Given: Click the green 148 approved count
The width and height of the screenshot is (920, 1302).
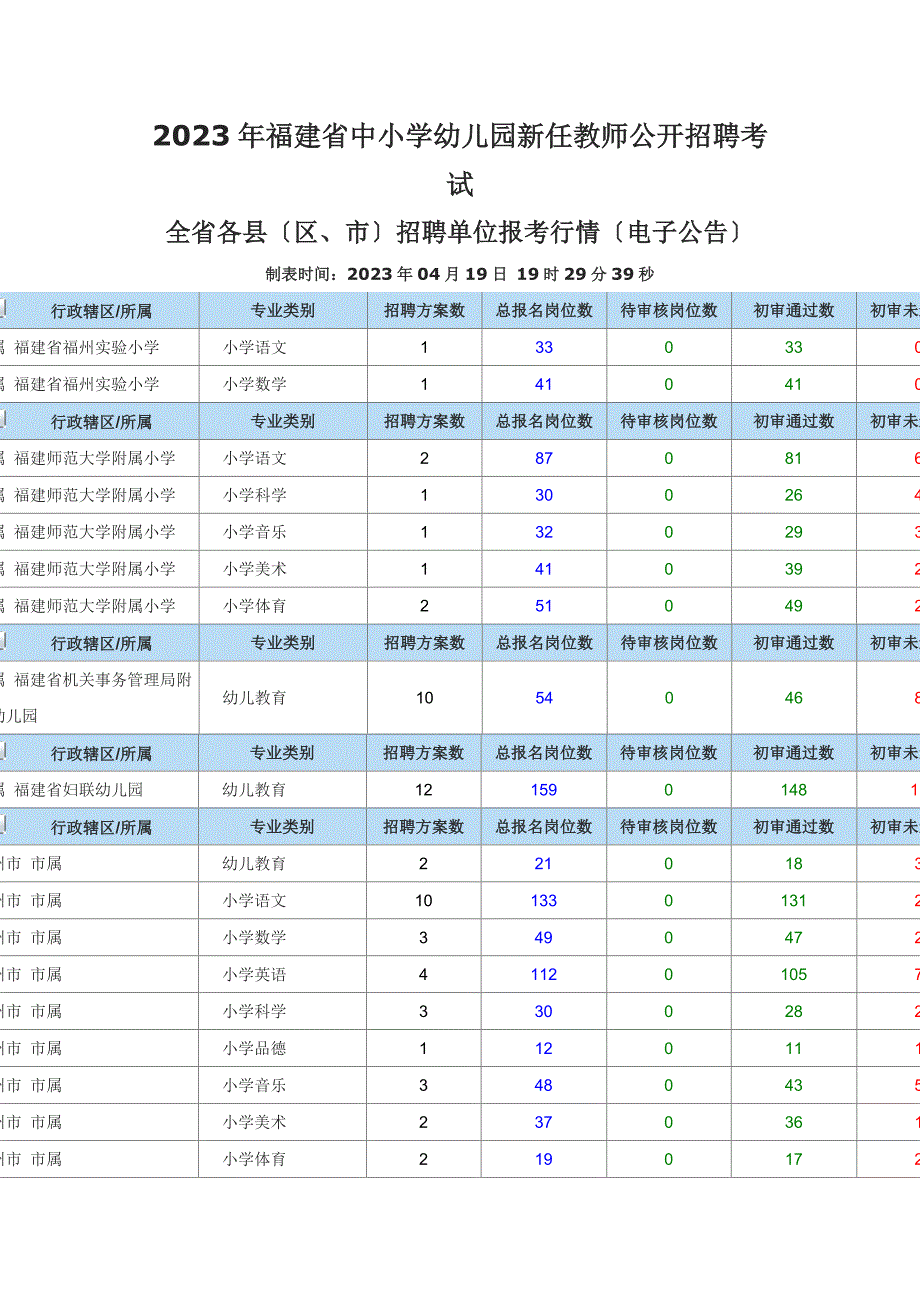Looking at the screenshot, I should 794,790.
